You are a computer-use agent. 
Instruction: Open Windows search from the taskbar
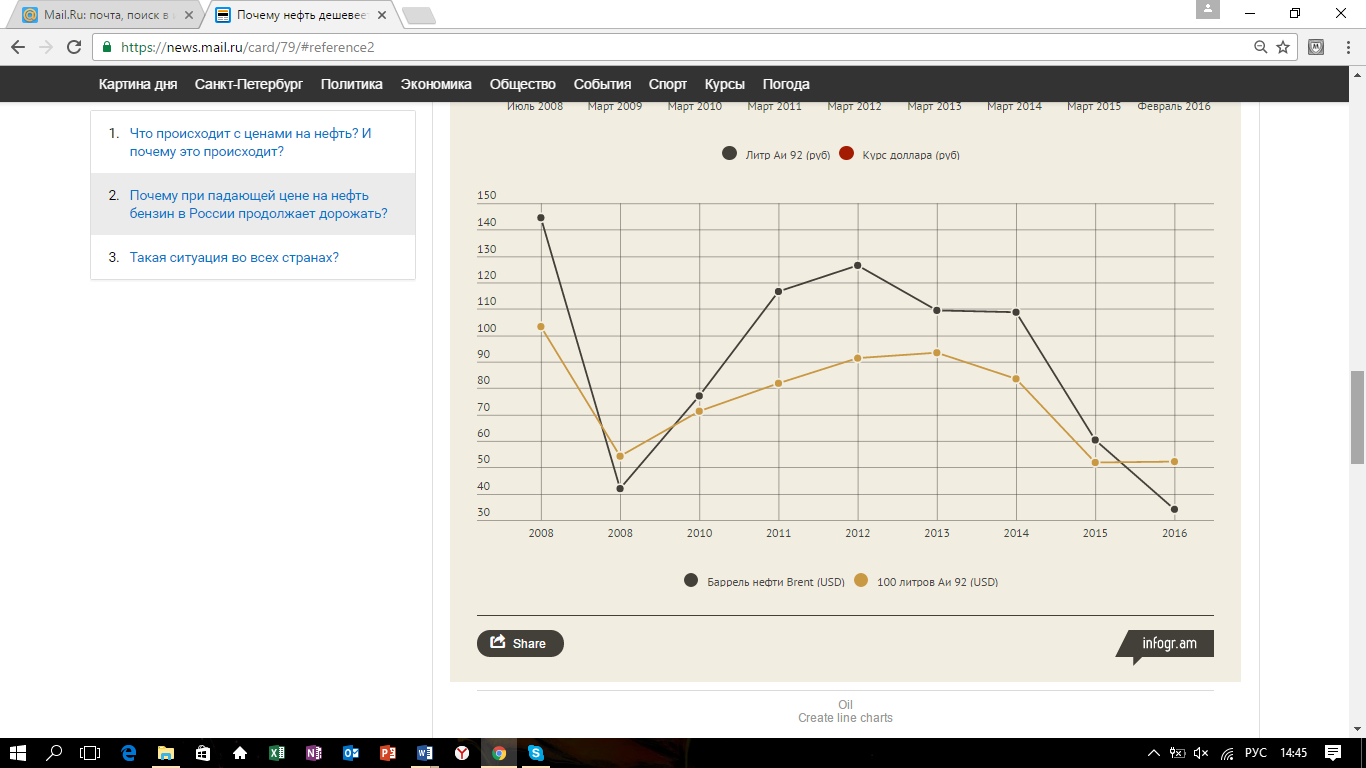point(55,753)
